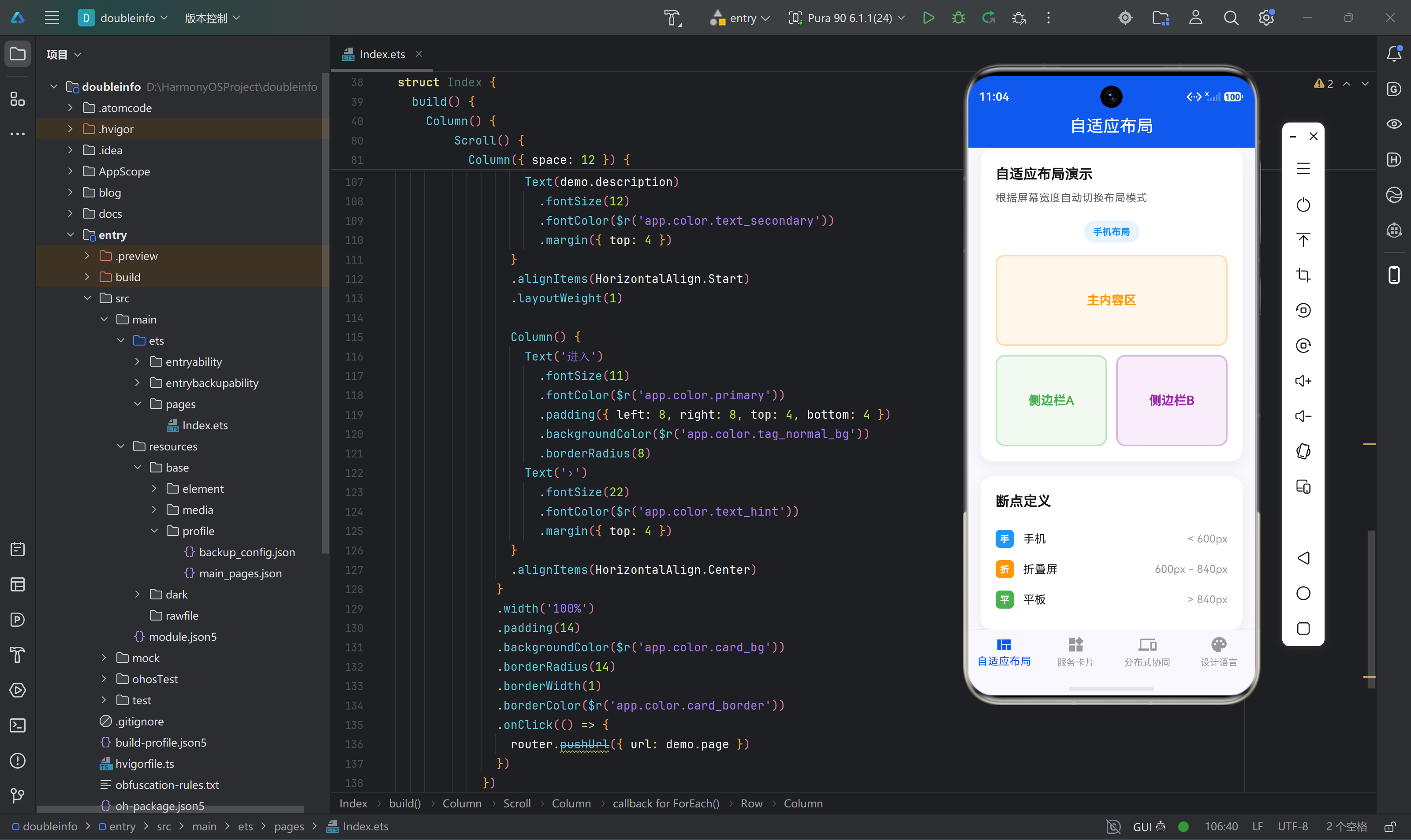The height and width of the screenshot is (840, 1411).
Task: Toggle GUI mode in status bar
Action: 1142,826
